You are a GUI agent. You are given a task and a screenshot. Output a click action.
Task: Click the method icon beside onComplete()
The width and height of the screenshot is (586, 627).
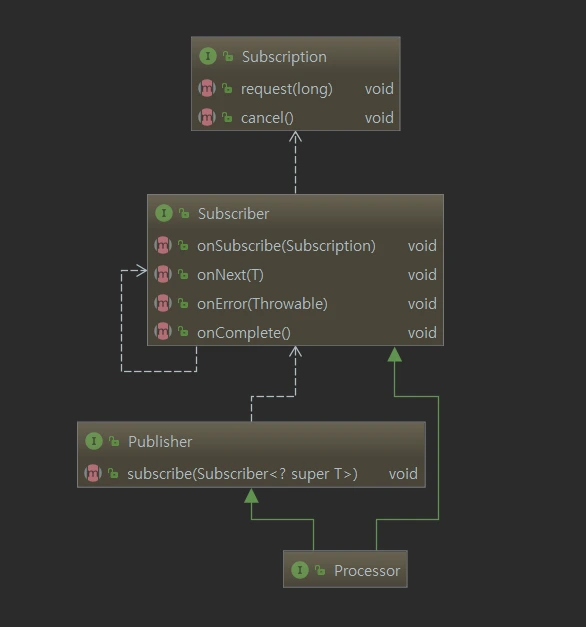pos(163,331)
